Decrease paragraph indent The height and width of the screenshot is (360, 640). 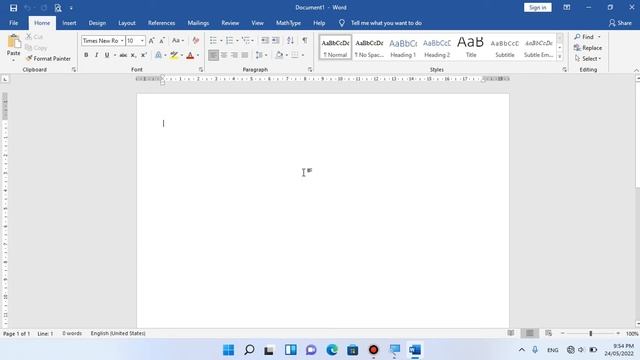(265, 40)
